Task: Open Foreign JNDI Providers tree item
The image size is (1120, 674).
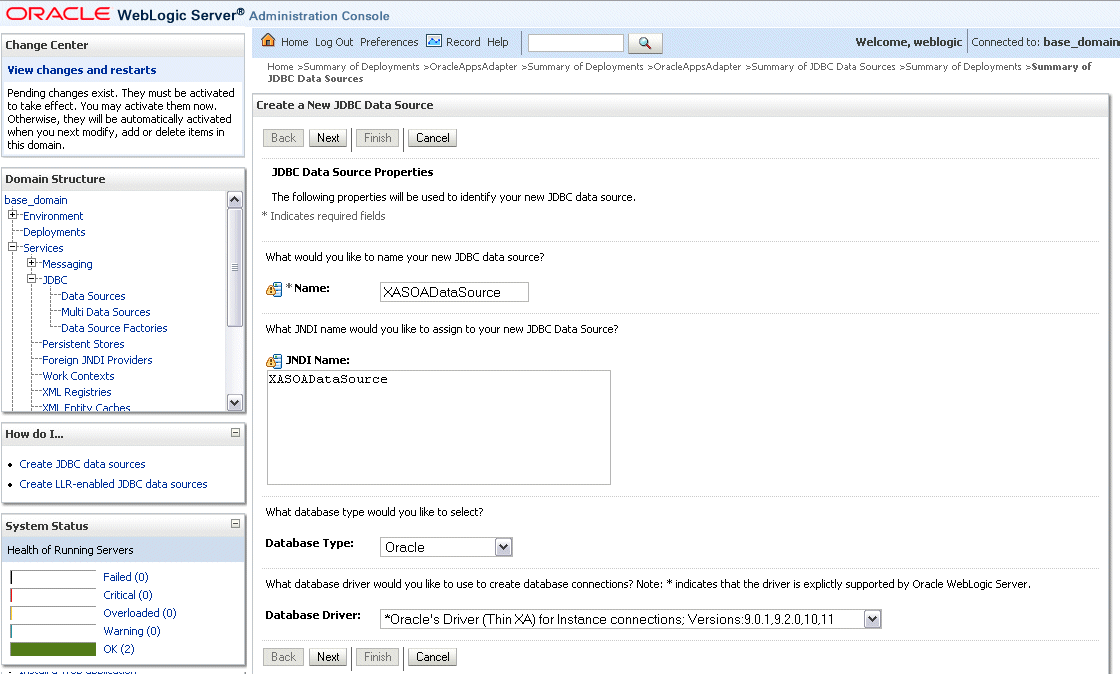Action: point(97,360)
